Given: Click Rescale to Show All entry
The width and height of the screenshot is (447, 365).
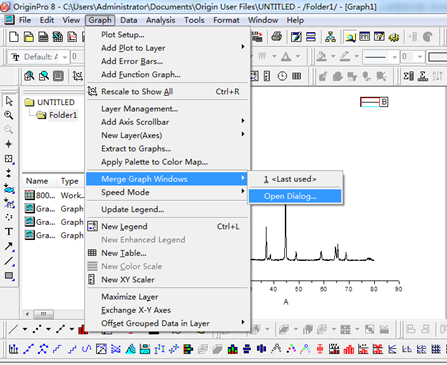Looking at the screenshot, I should pyautogui.click(x=167, y=91).
